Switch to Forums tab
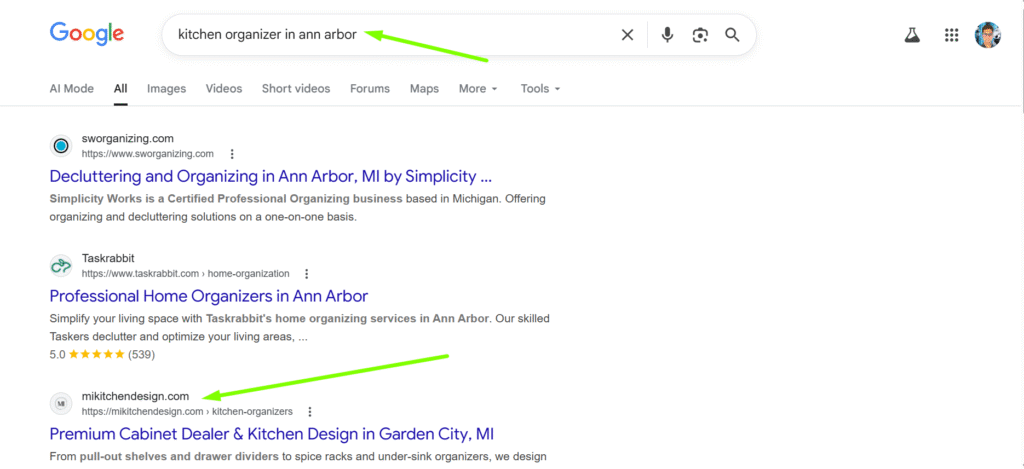 pyautogui.click(x=370, y=89)
